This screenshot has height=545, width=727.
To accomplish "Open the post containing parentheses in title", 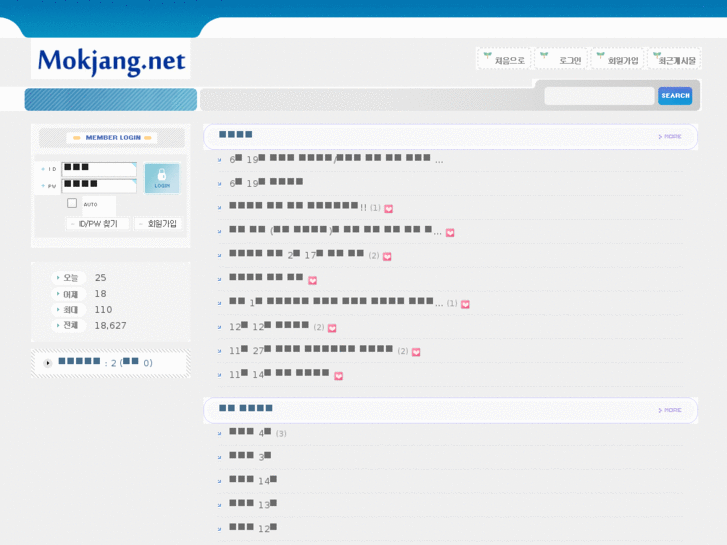I will coord(335,231).
